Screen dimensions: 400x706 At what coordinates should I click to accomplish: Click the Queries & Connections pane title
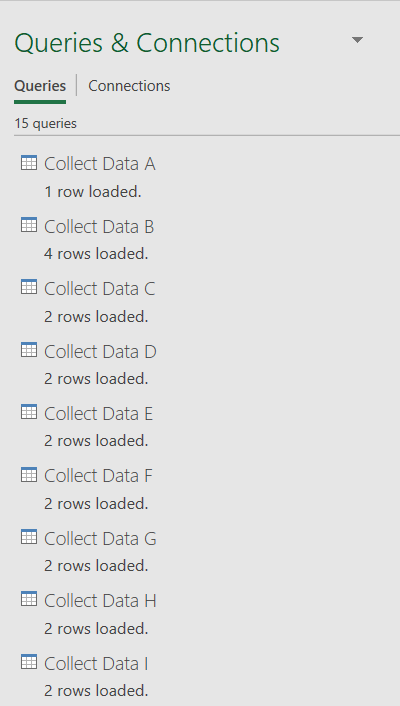(x=147, y=43)
